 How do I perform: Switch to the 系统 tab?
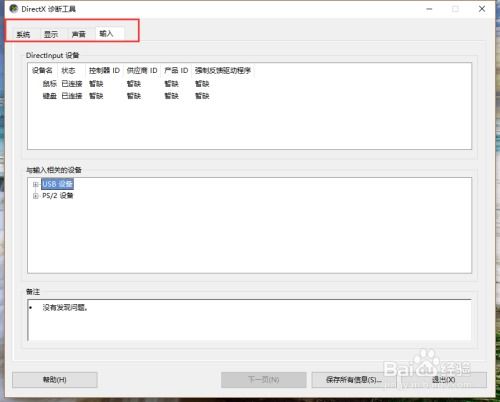23,34
